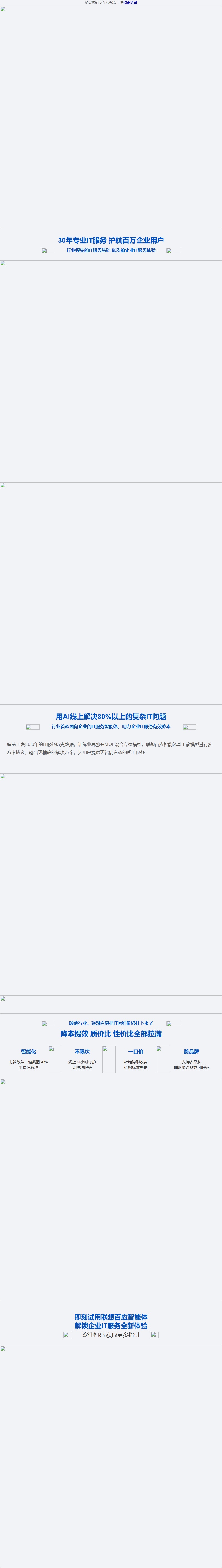This screenshot has height=1568, width=222.
Task: Select the 跨品牌 feature title
Action: pos(191,1051)
